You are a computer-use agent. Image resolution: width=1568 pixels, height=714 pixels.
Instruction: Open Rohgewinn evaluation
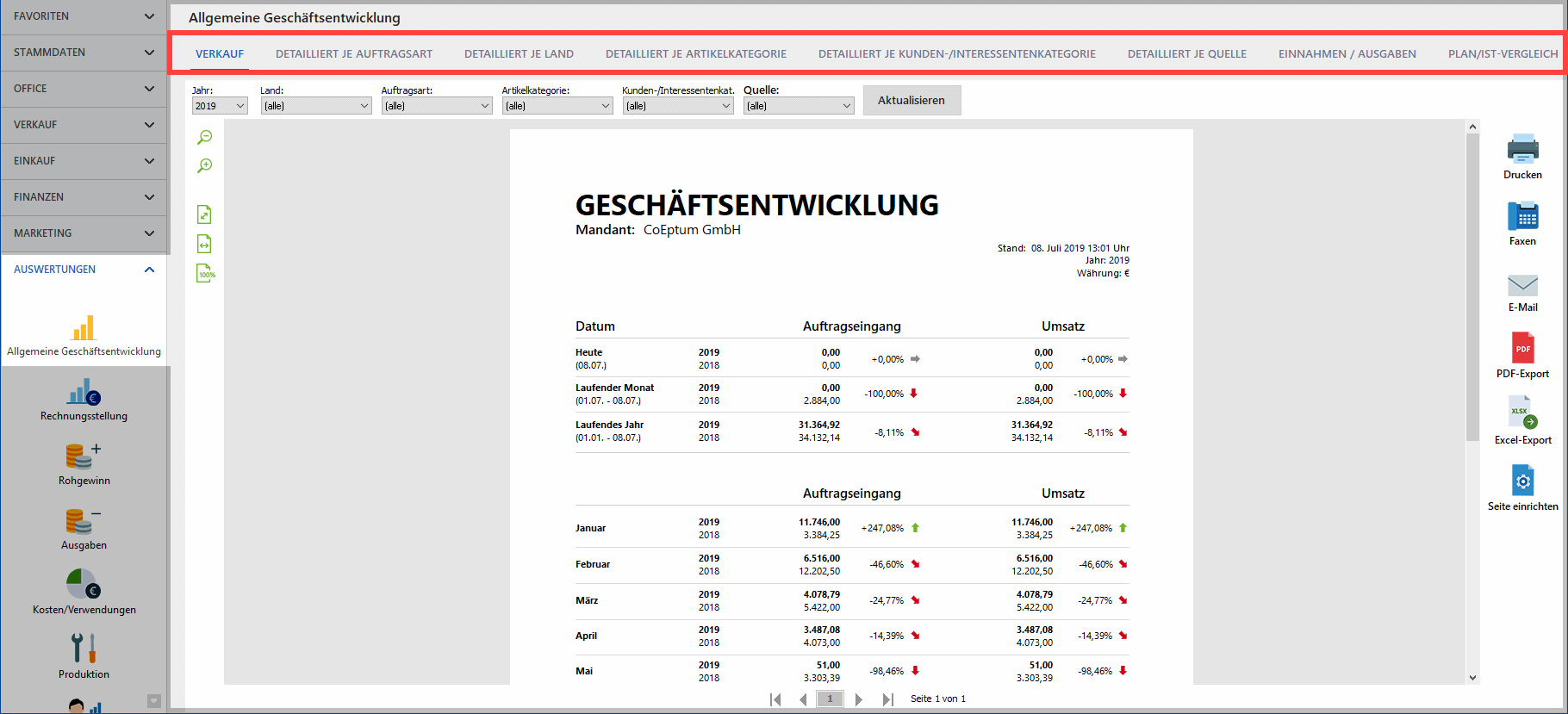click(84, 465)
